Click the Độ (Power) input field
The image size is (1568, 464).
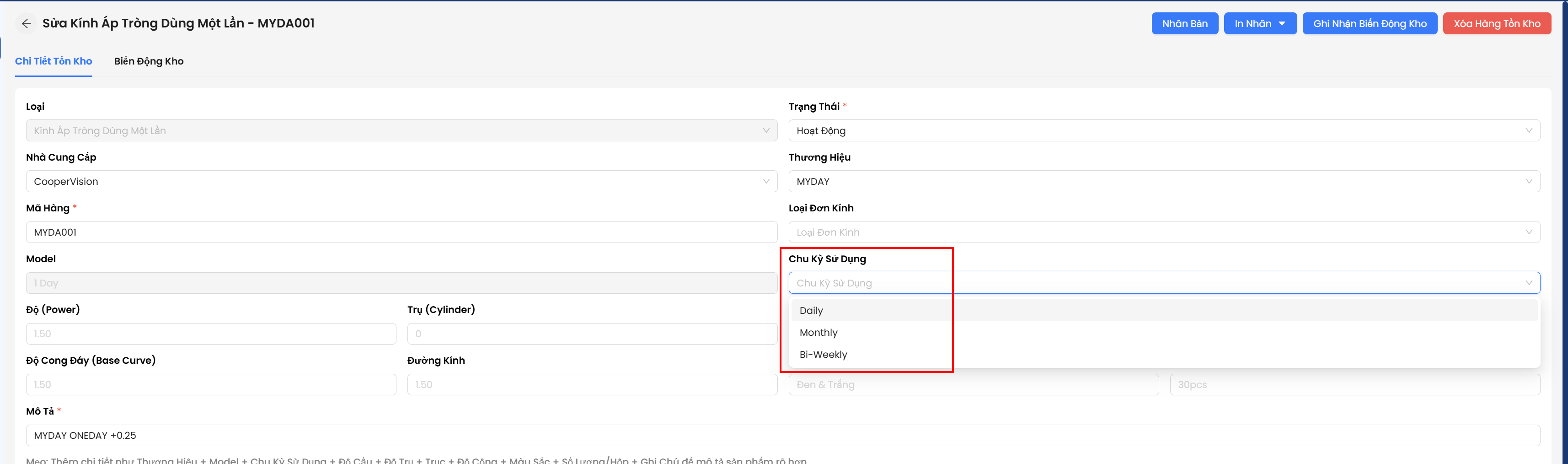click(x=211, y=334)
